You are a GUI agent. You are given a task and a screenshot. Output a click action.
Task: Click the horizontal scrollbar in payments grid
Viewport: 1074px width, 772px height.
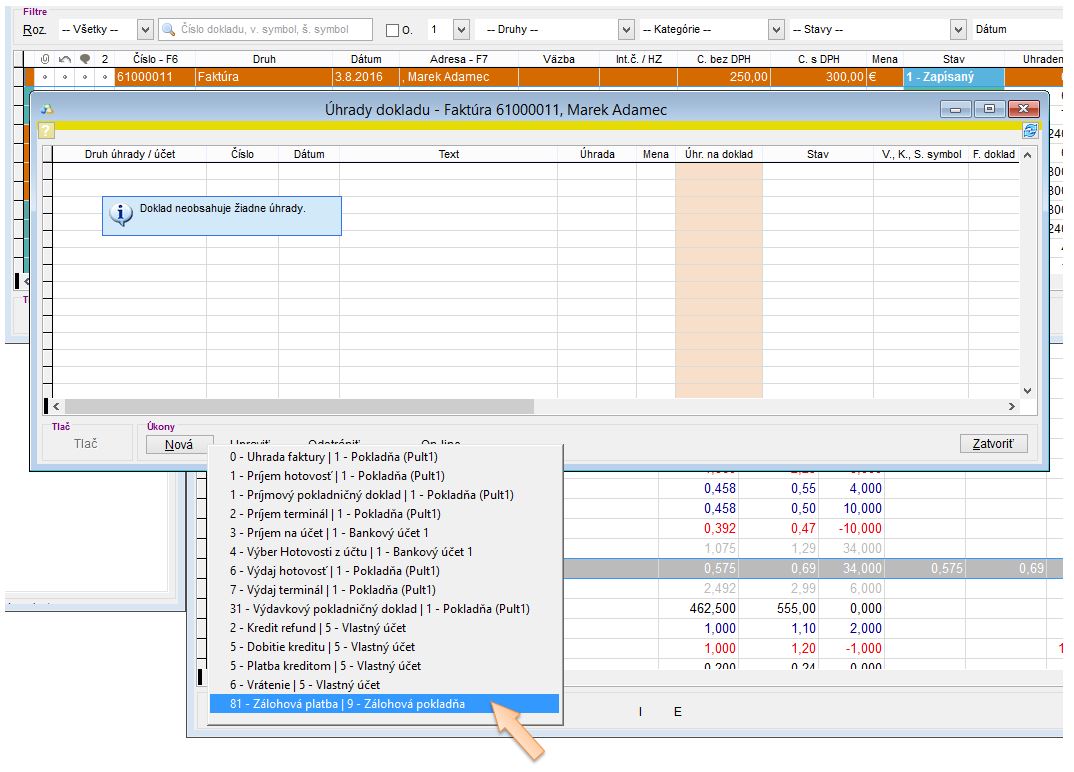click(x=300, y=407)
